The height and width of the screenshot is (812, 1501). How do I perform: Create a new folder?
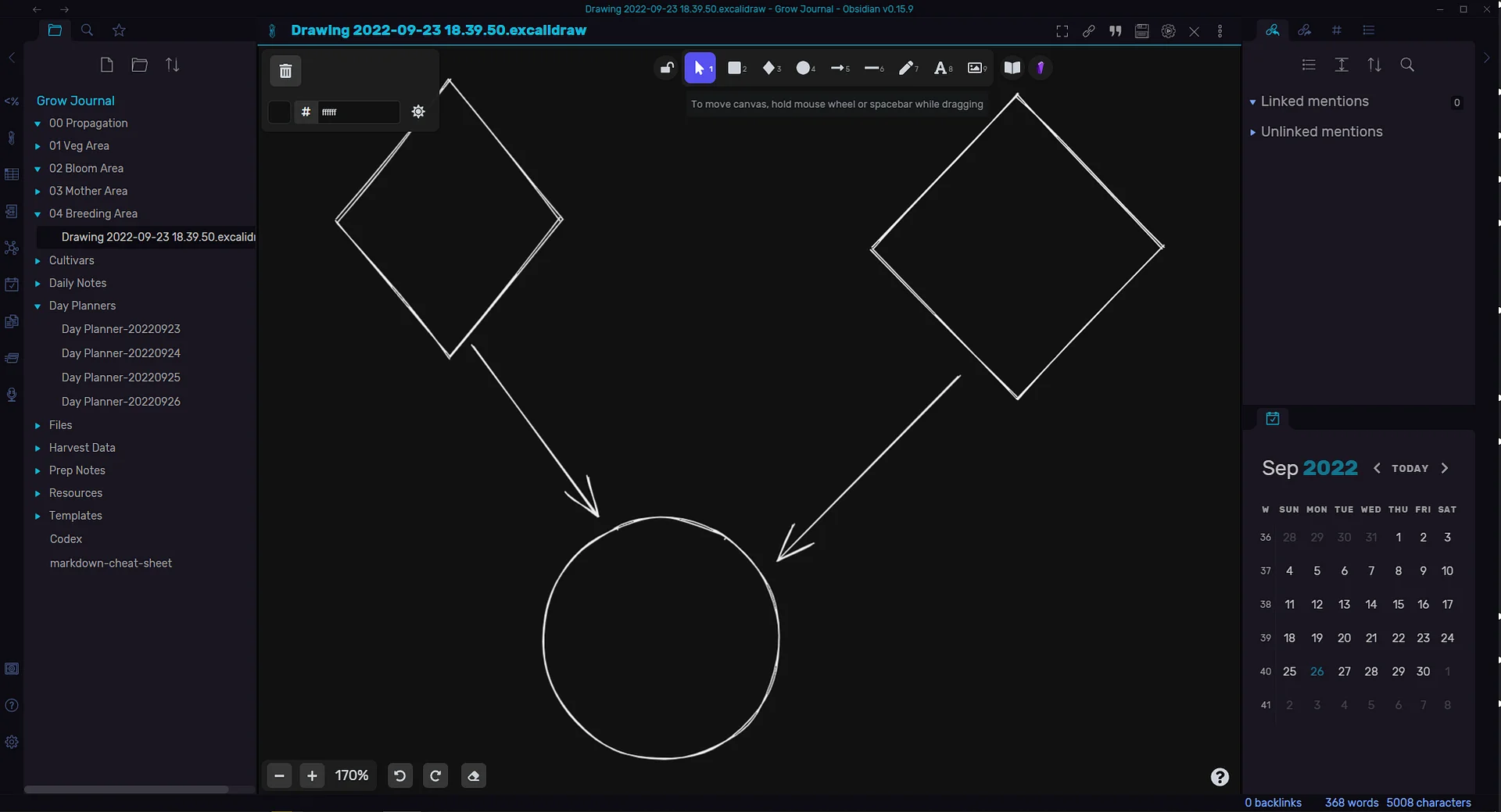(x=140, y=65)
